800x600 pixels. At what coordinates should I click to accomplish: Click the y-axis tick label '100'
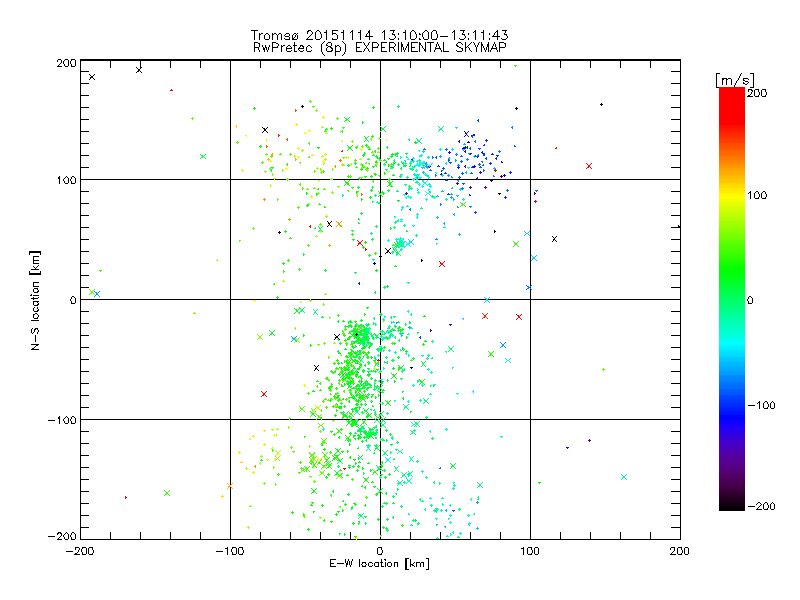point(66,180)
